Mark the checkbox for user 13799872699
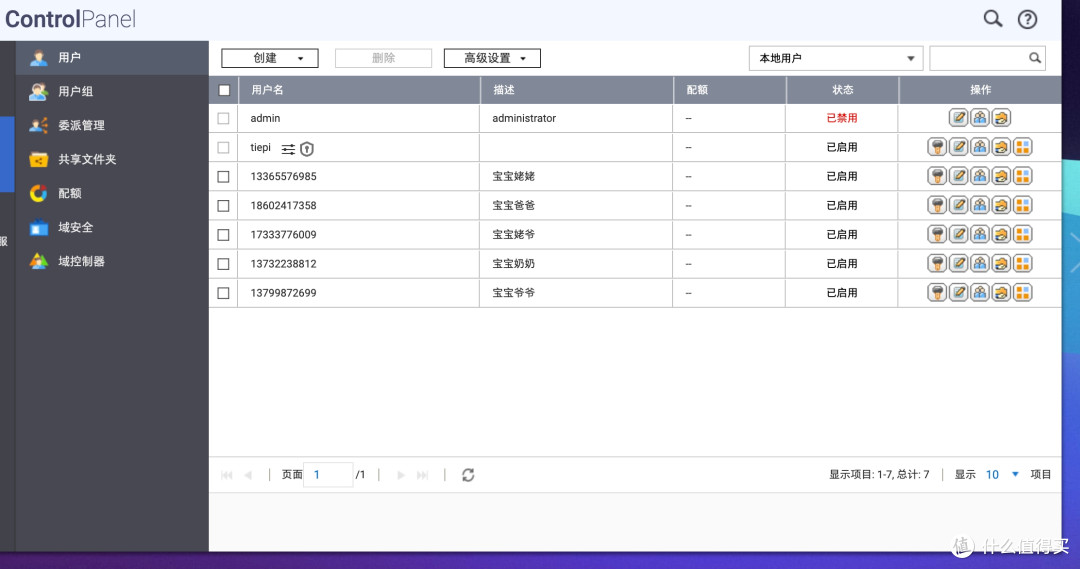This screenshot has width=1080, height=569. [223, 293]
